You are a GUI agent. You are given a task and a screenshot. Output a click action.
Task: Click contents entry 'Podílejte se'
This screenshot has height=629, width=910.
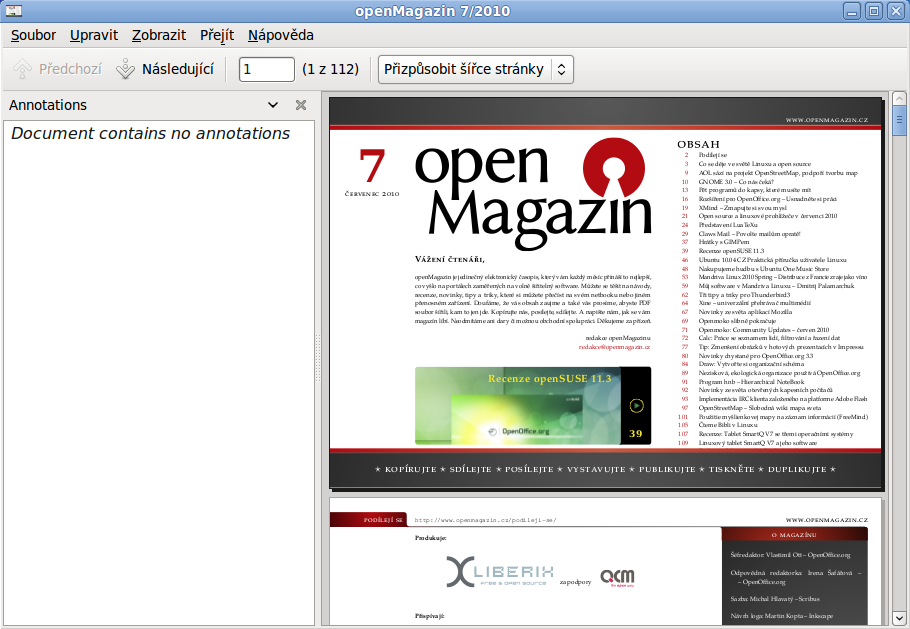713,156
